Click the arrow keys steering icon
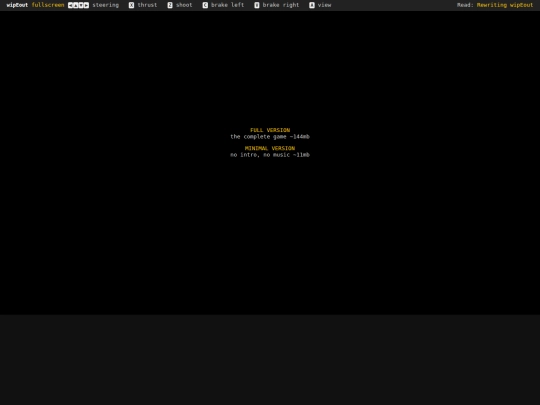This screenshot has width=540, height=405. 79,5
